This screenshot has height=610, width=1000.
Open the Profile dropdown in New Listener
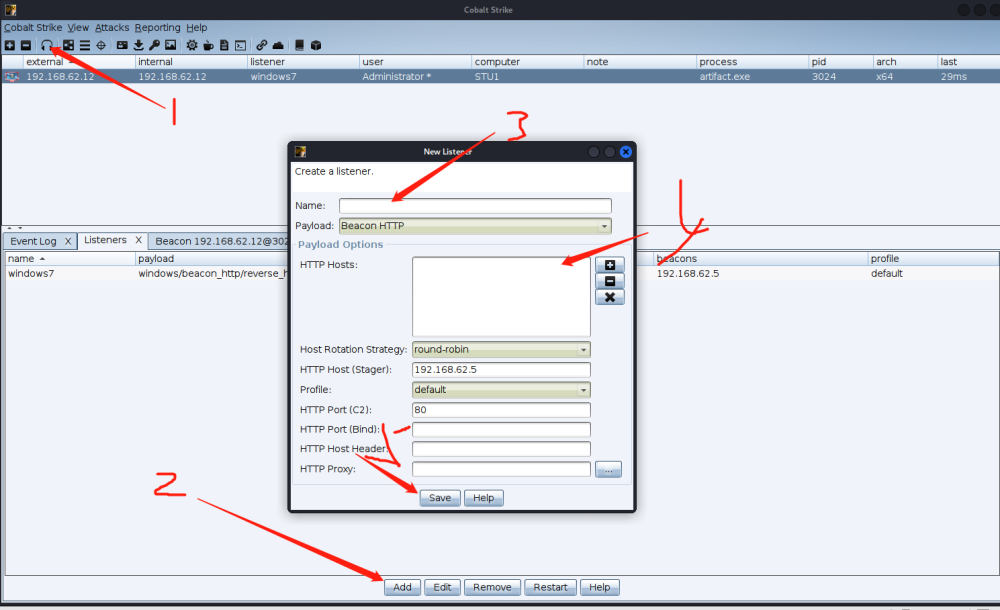pos(501,390)
